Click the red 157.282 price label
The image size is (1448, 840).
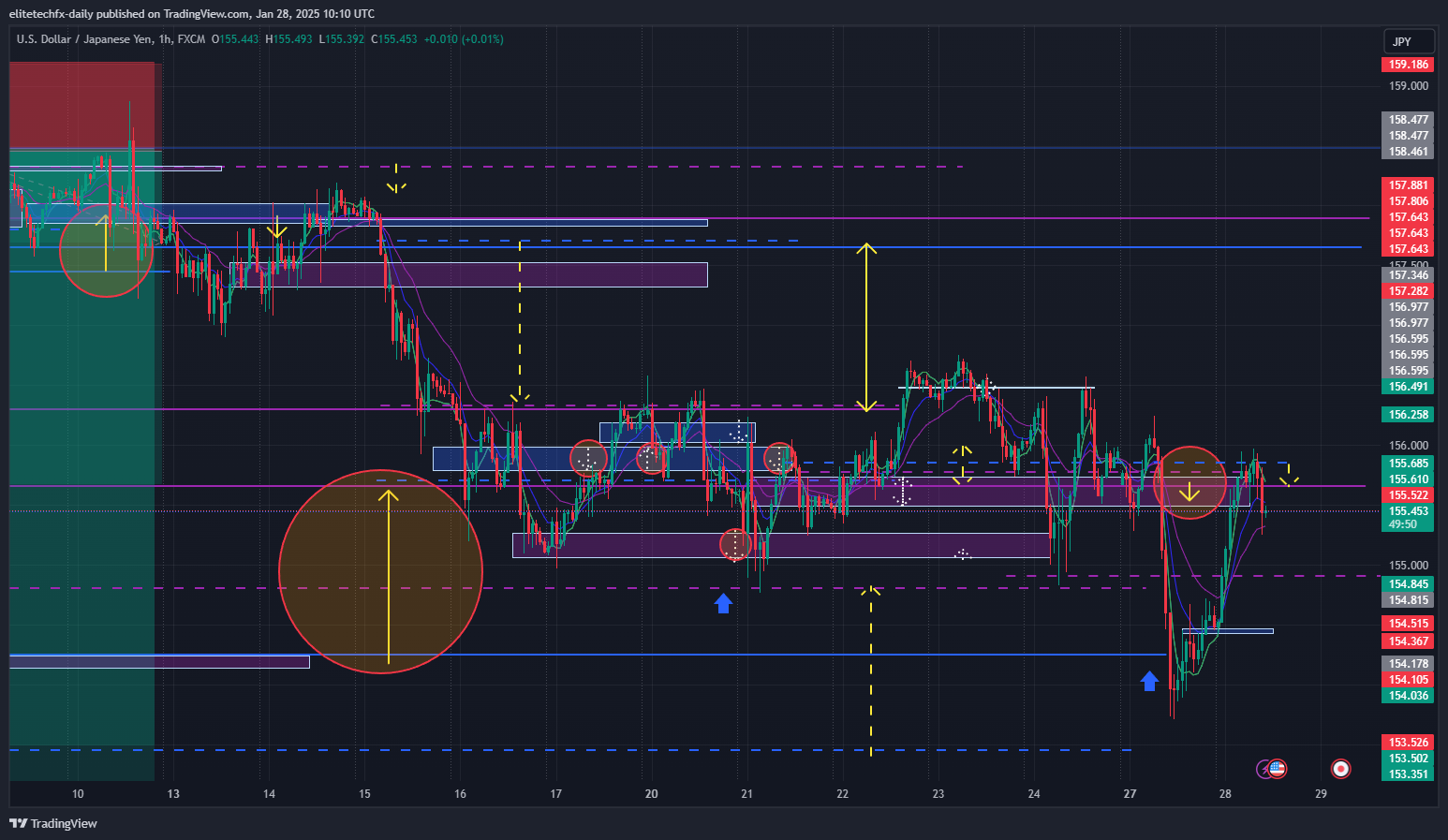[1408, 291]
